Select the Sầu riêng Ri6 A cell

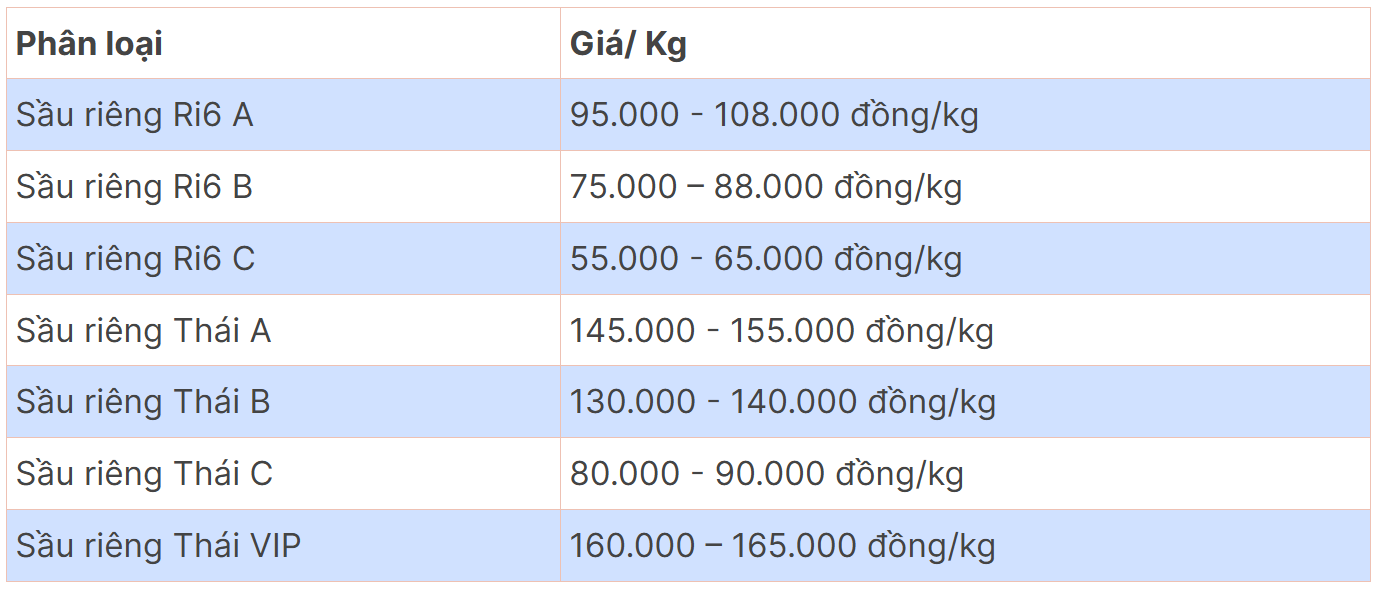[134, 115]
